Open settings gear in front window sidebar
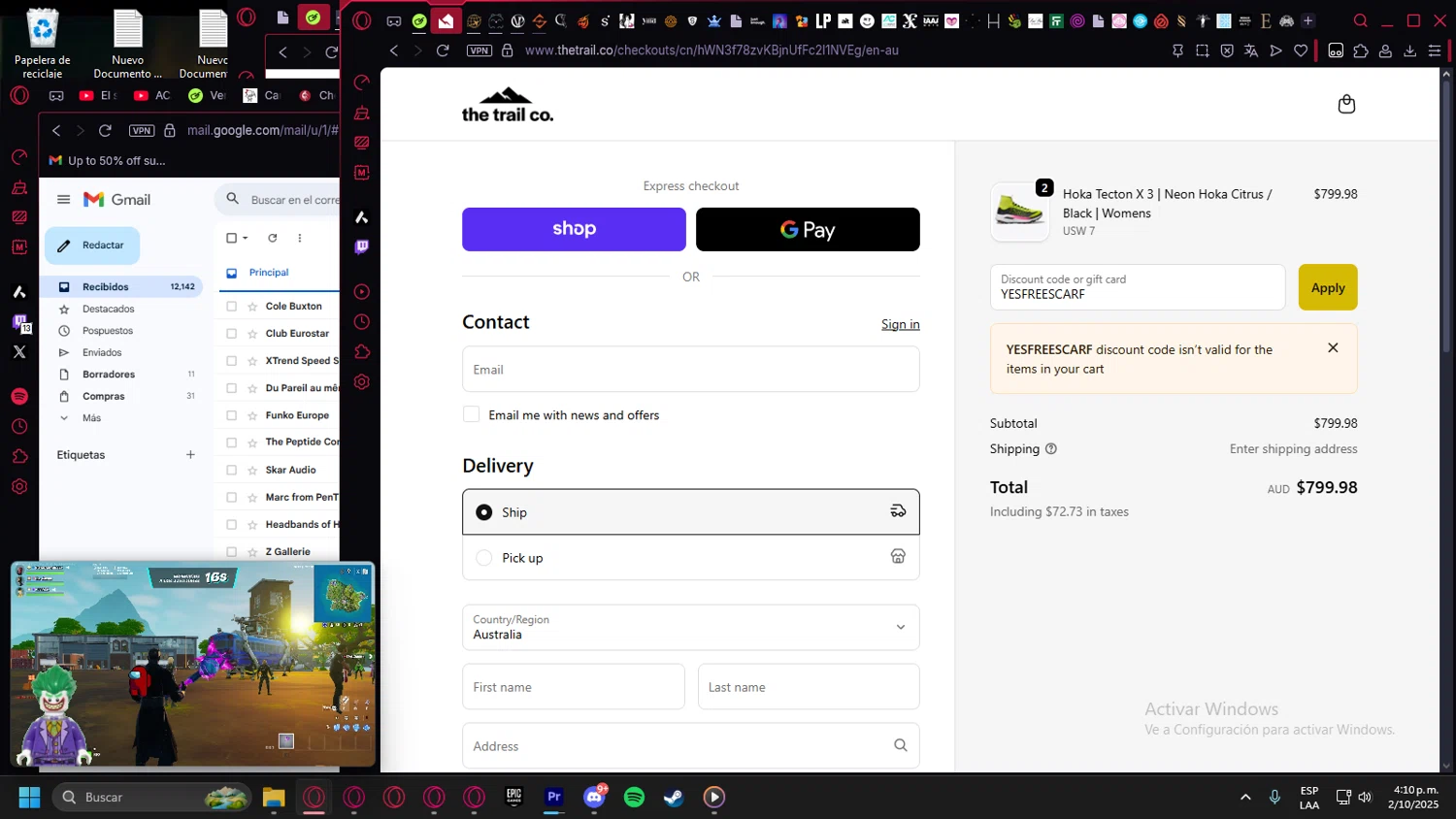 click(362, 381)
